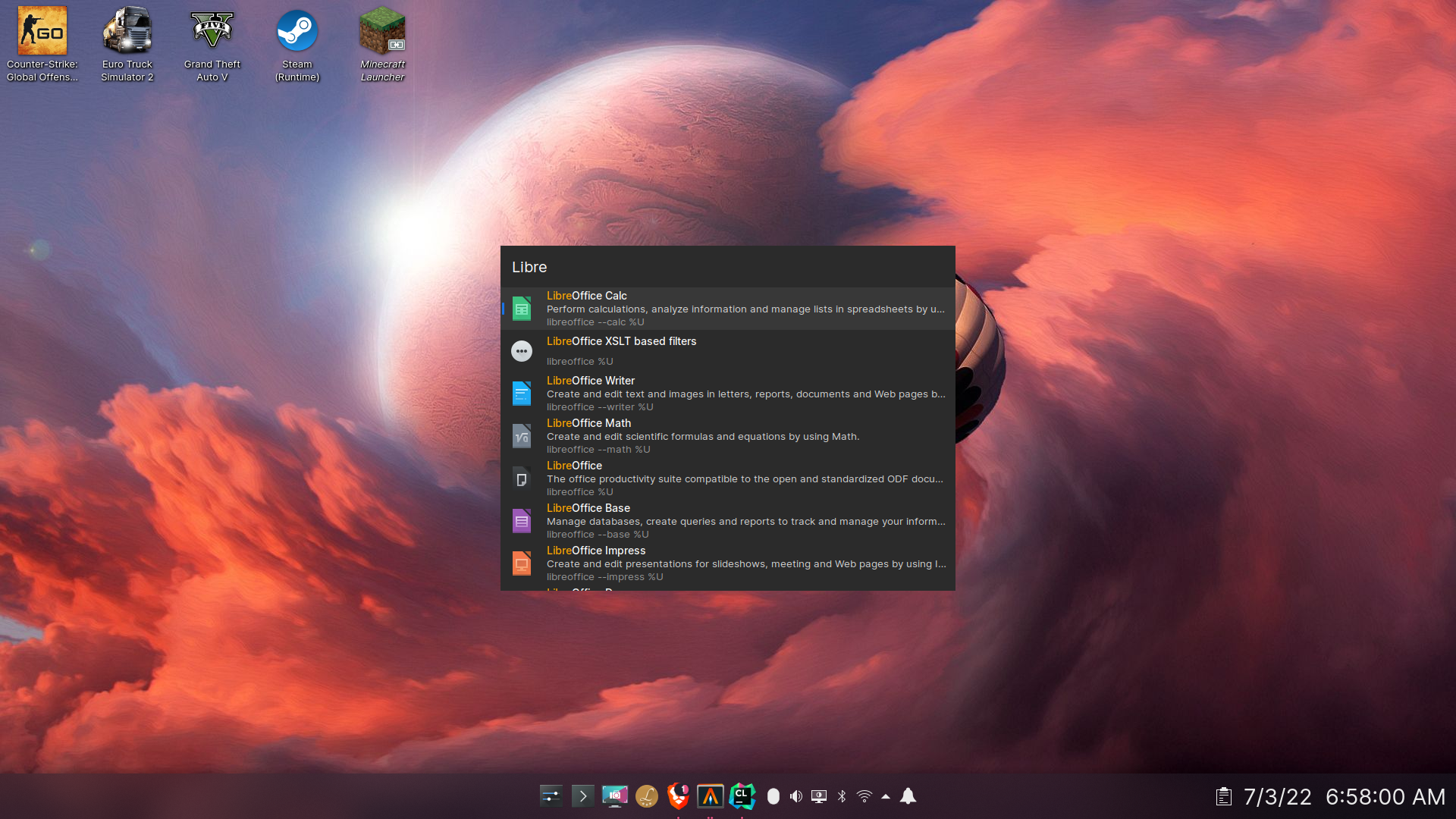1456x819 pixels.
Task: Click the "libreoffice --math %U" command text
Action: (x=598, y=450)
